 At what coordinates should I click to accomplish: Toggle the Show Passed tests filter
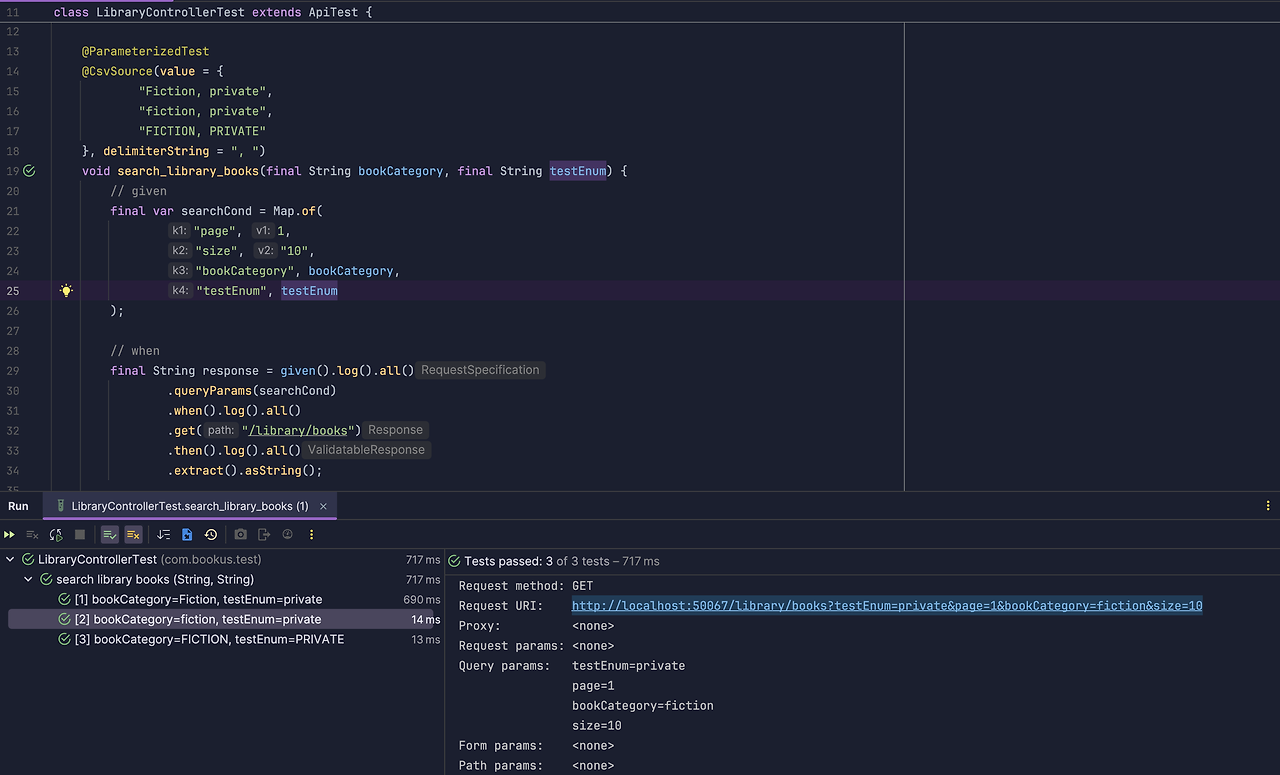[x=109, y=534]
